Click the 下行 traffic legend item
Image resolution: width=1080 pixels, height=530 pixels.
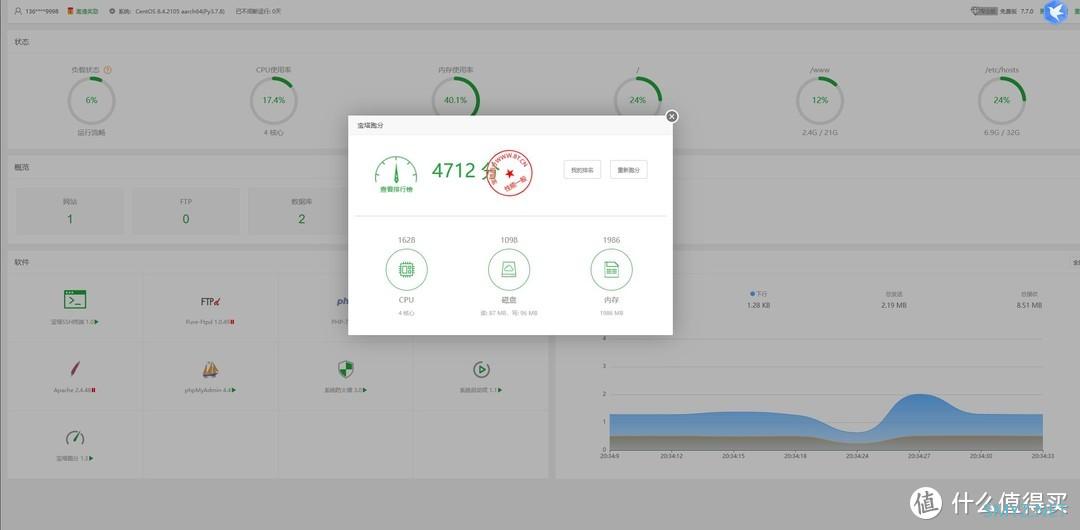coord(758,294)
